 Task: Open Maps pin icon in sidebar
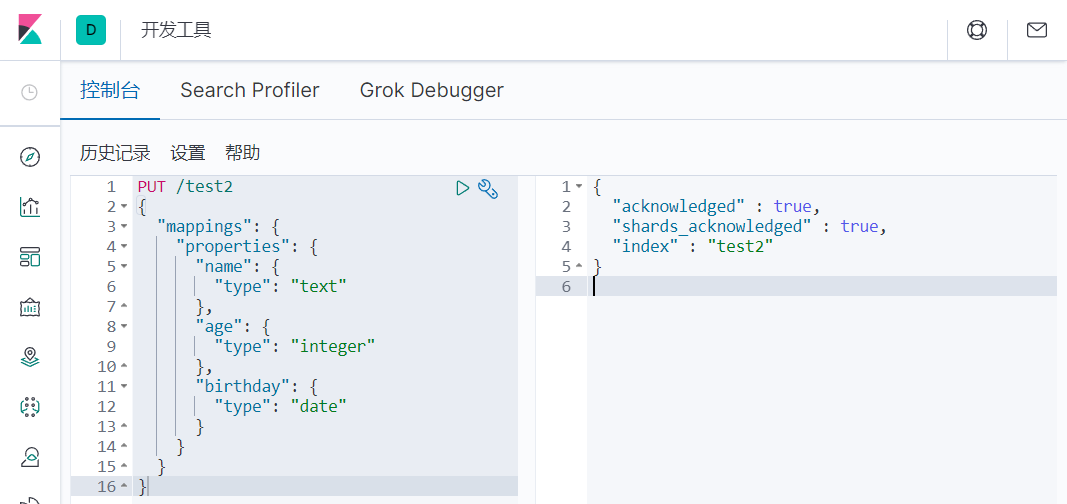click(x=30, y=356)
